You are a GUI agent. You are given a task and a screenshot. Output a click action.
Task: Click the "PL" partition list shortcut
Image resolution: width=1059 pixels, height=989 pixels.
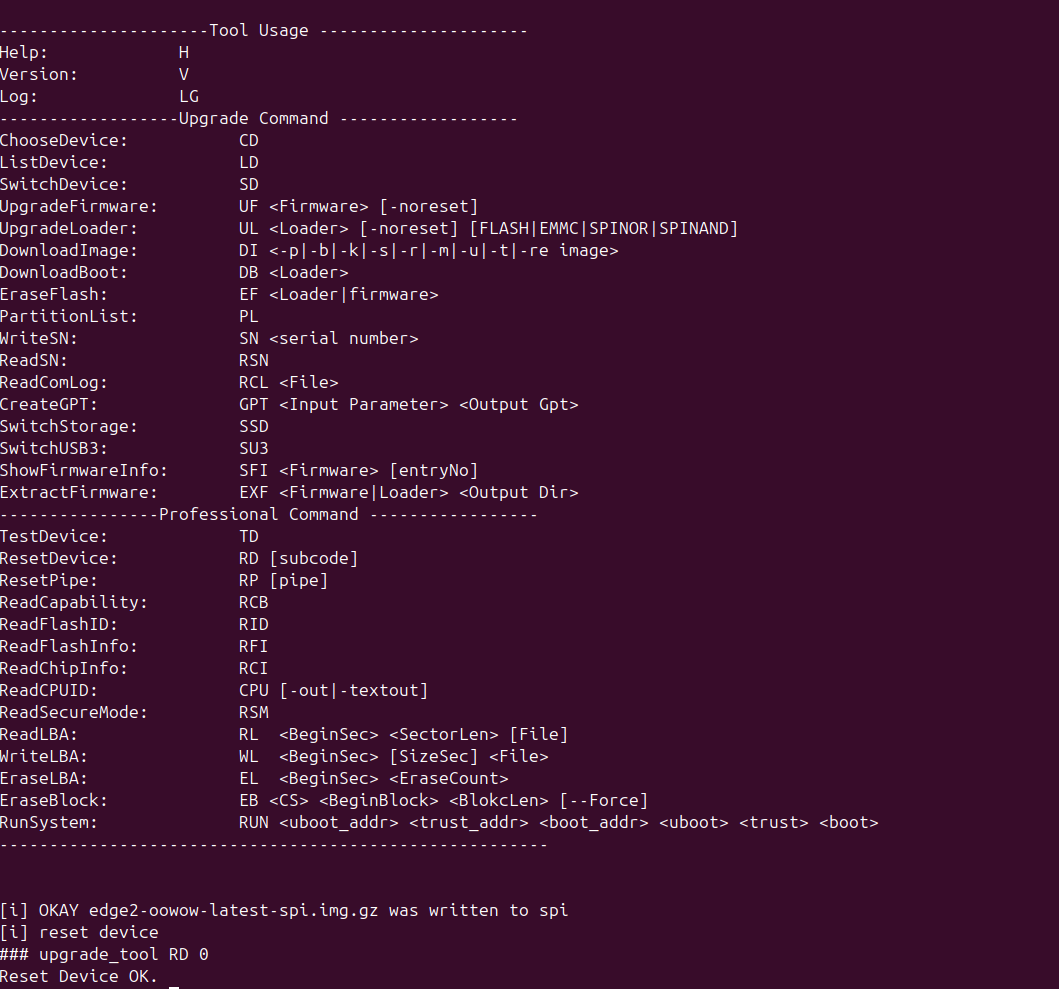[x=249, y=316]
